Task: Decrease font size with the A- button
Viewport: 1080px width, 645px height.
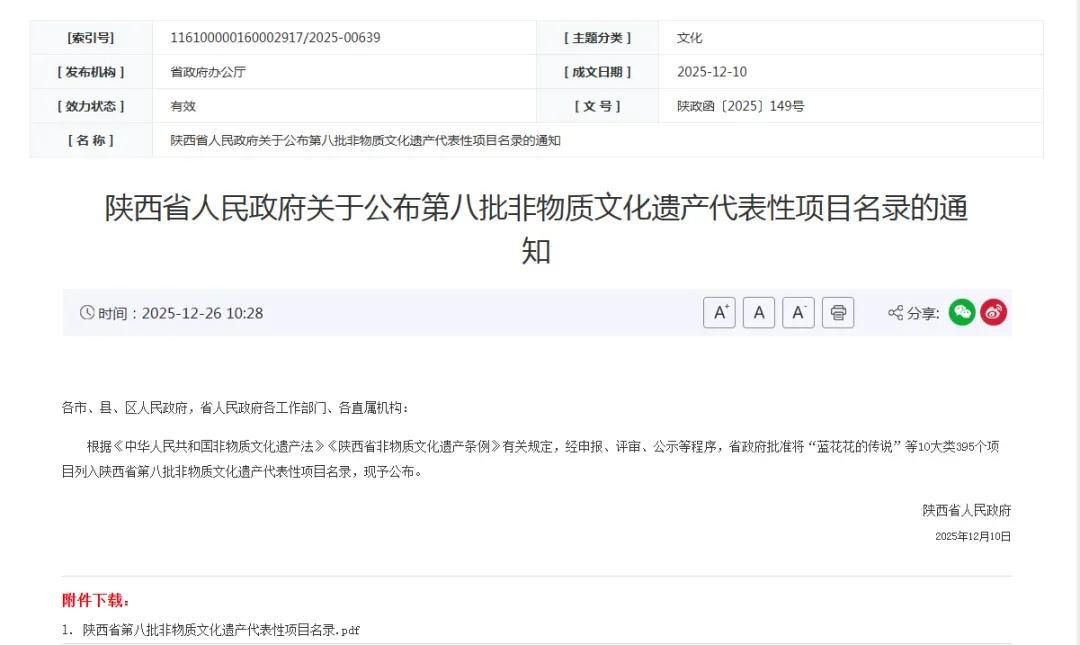Action: (798, 313)
